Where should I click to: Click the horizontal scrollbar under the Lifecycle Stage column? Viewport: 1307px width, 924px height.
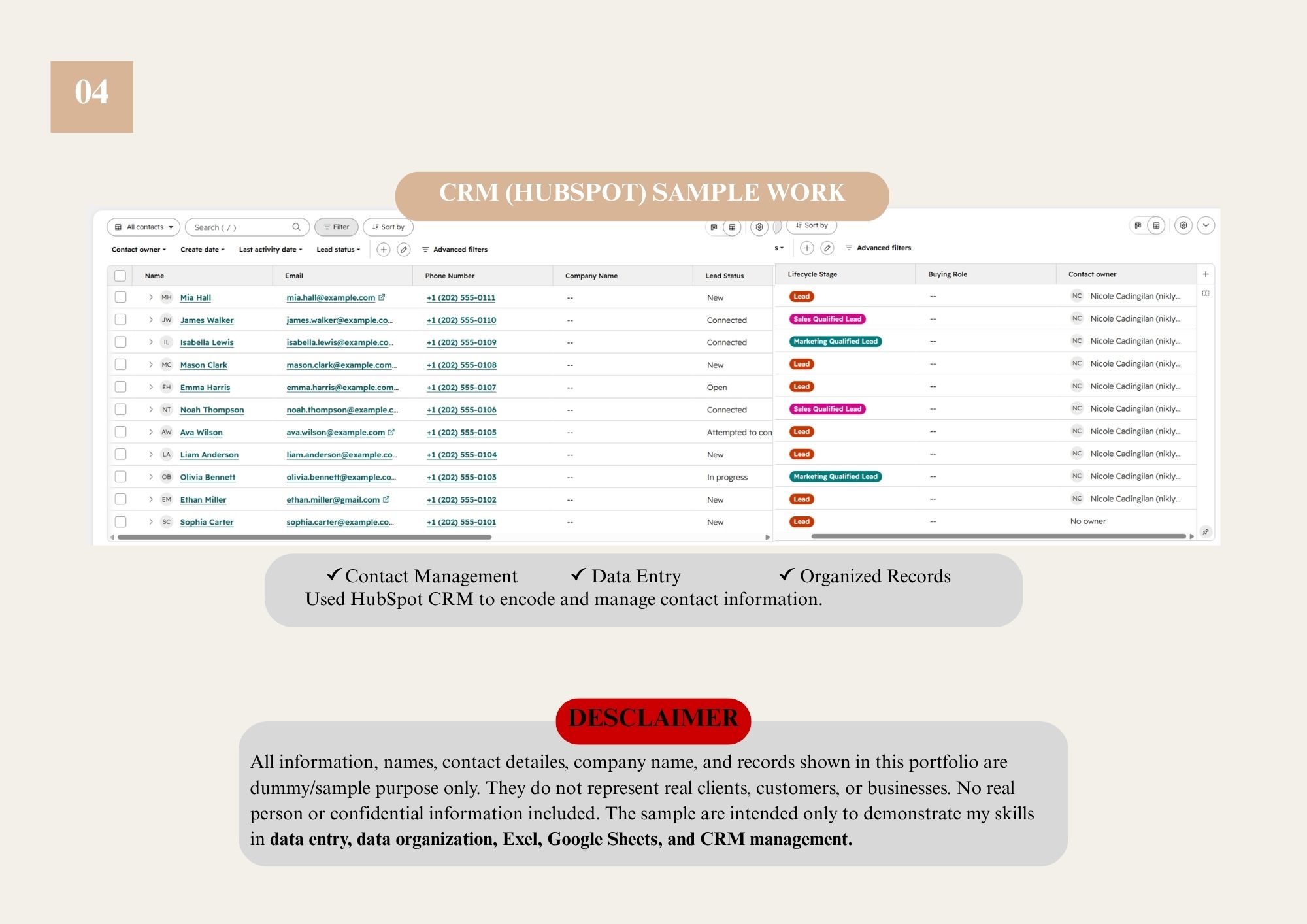[999, 536]
